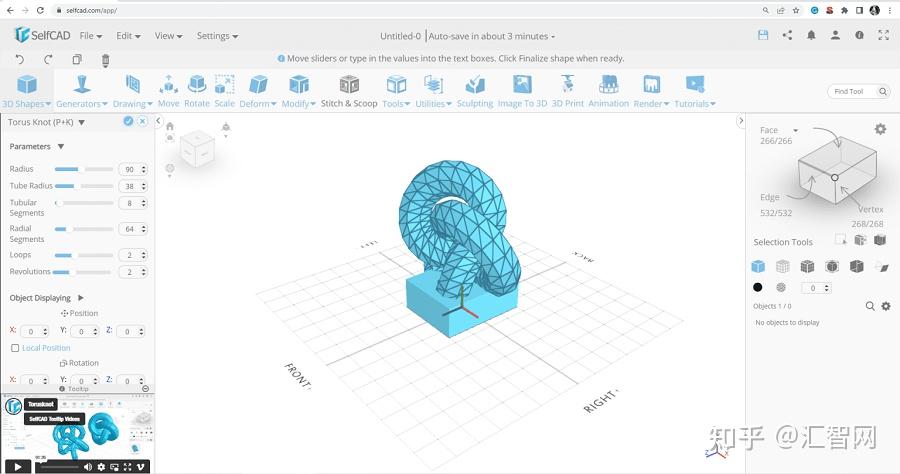The width and height of the screenshot is (900, 474).
Task: Open the 3D Print tool
Action: tap(568, 91)
